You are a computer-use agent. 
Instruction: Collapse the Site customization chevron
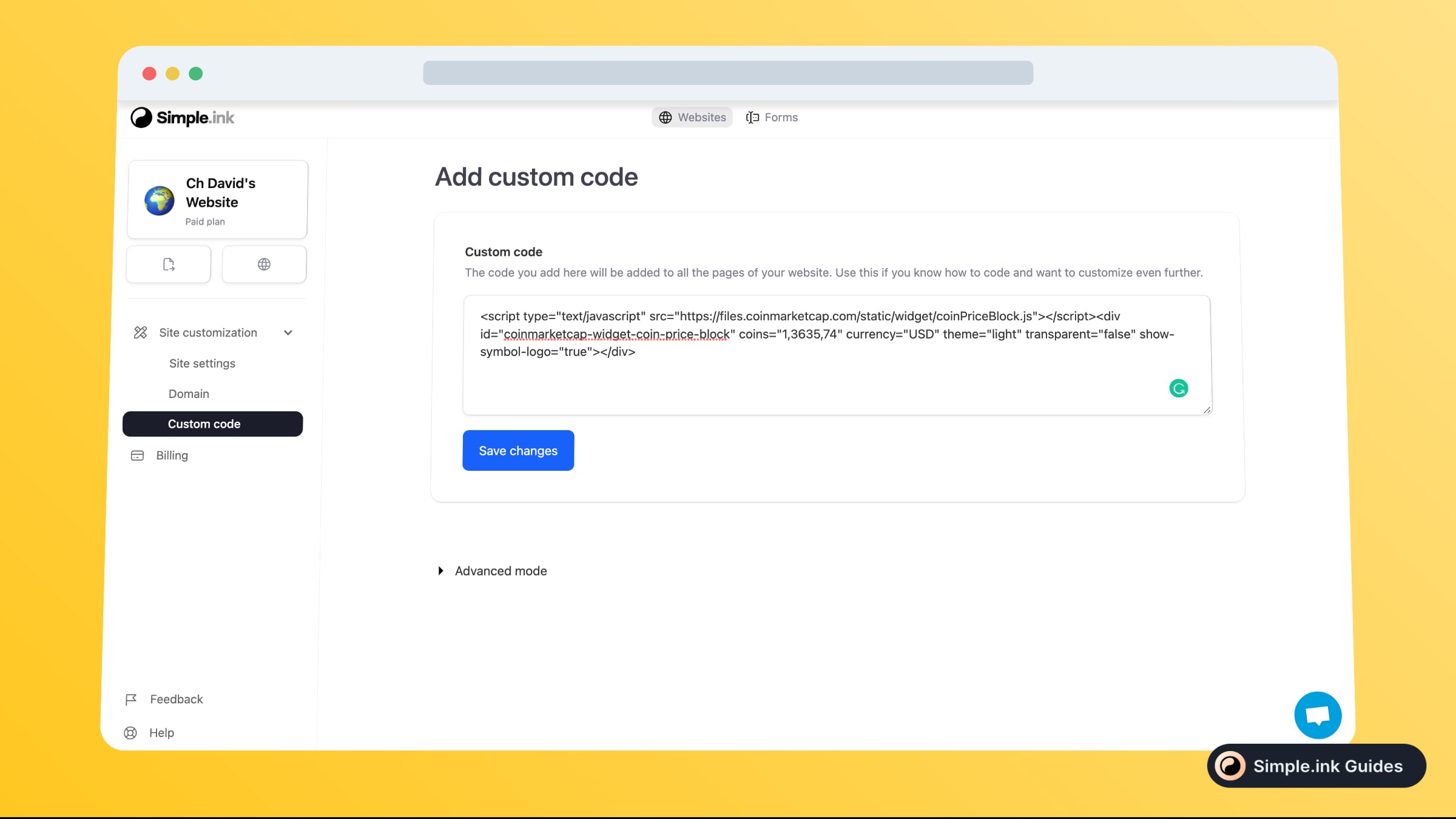pos(288,332)
